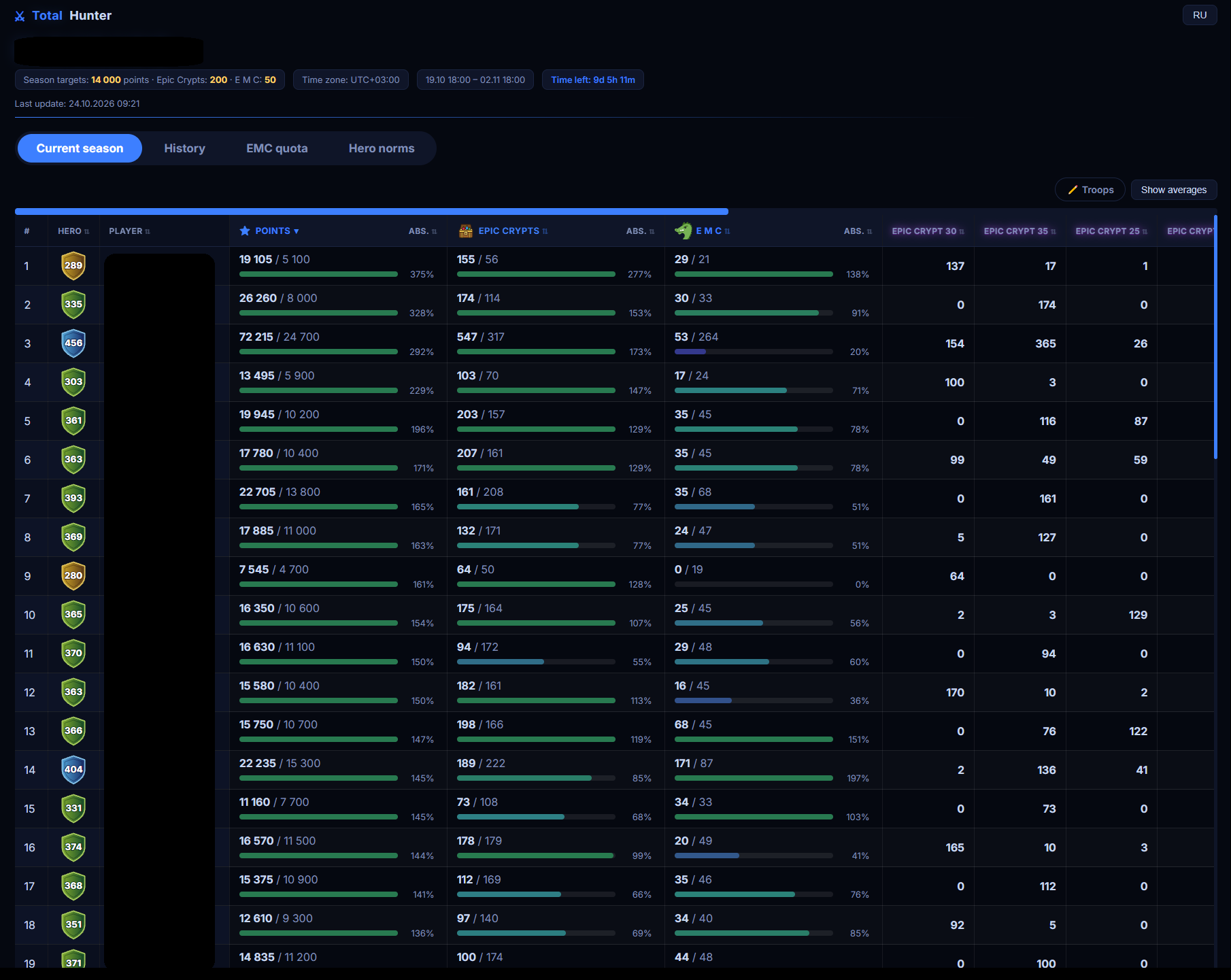Sort by Epic Crypt 25 column
This screenshot has height=980, width=1231.
[1111, 231]
